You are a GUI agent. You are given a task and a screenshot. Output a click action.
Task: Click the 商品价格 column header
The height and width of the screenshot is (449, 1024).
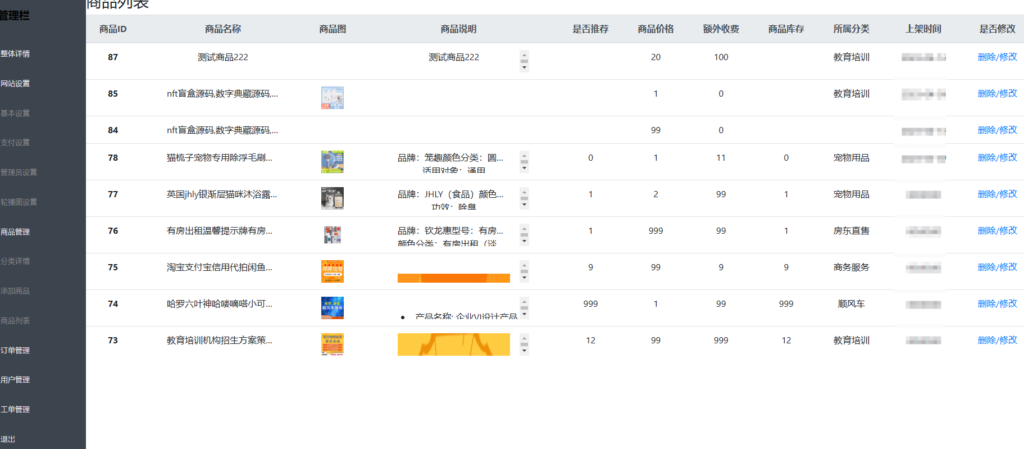pos(656,29)
